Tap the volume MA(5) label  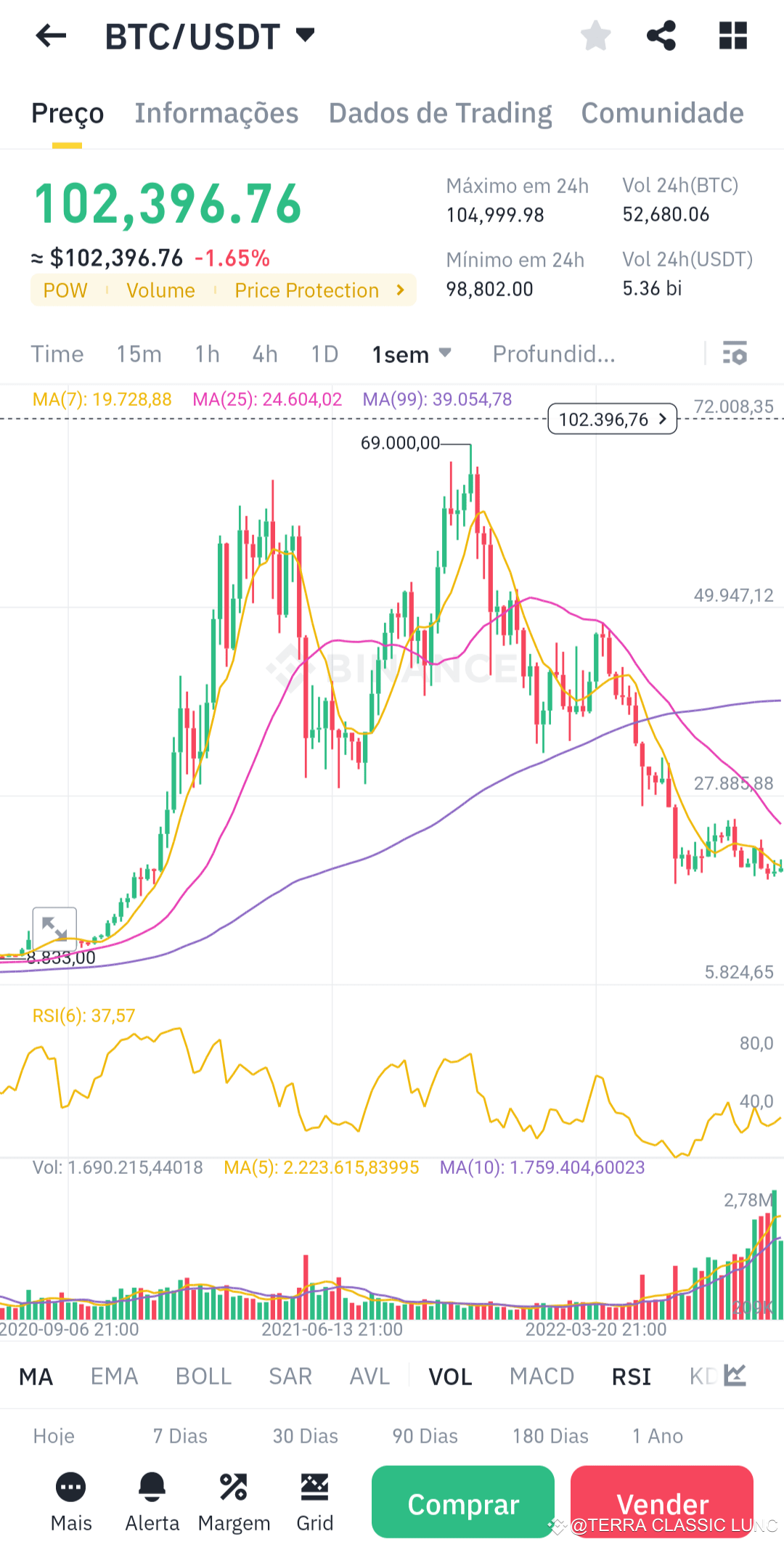322,1167
